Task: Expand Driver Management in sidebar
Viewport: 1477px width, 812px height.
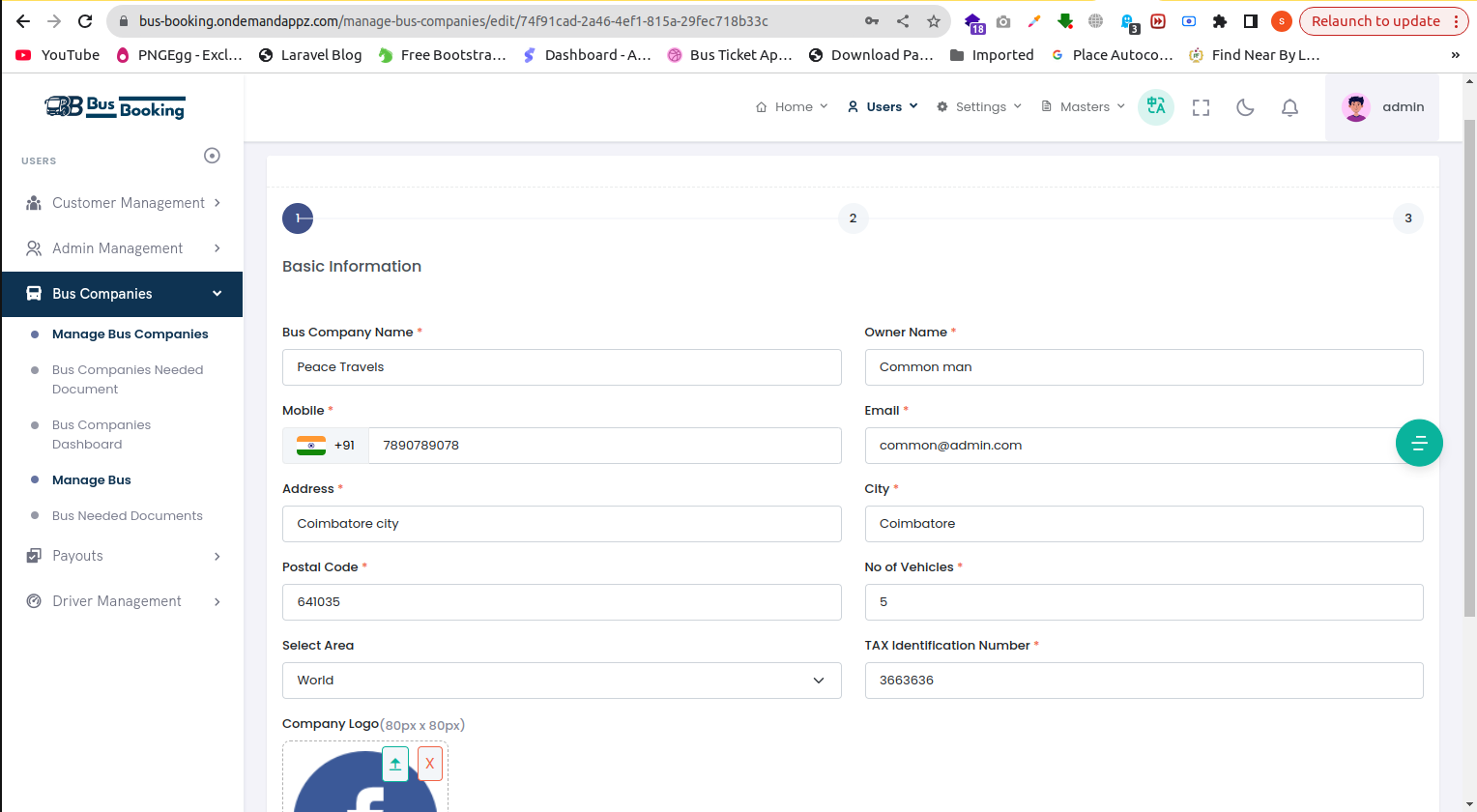Action: point(122,601)
